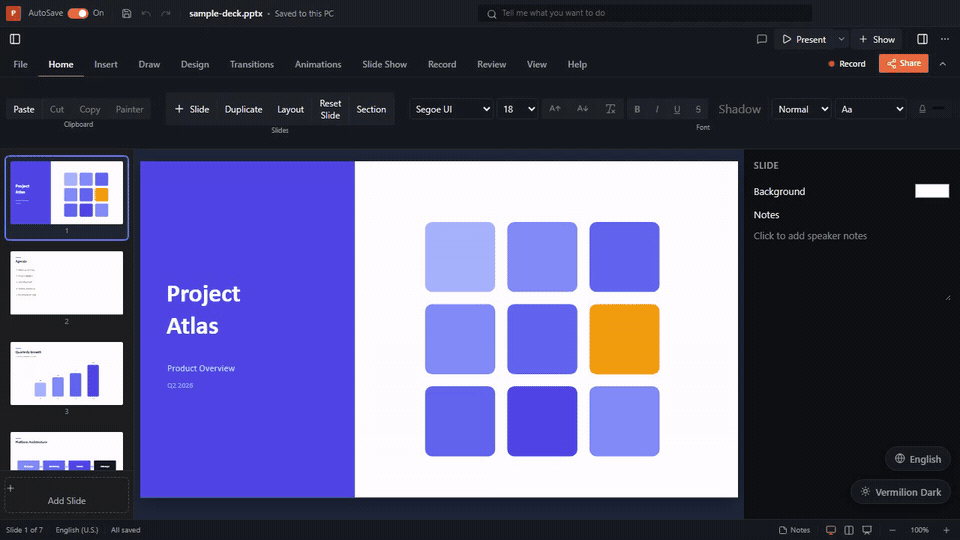Open the Aa text case dropdown
The height and width of the screenshot is (540, 960).
click(x=871, y=109)
